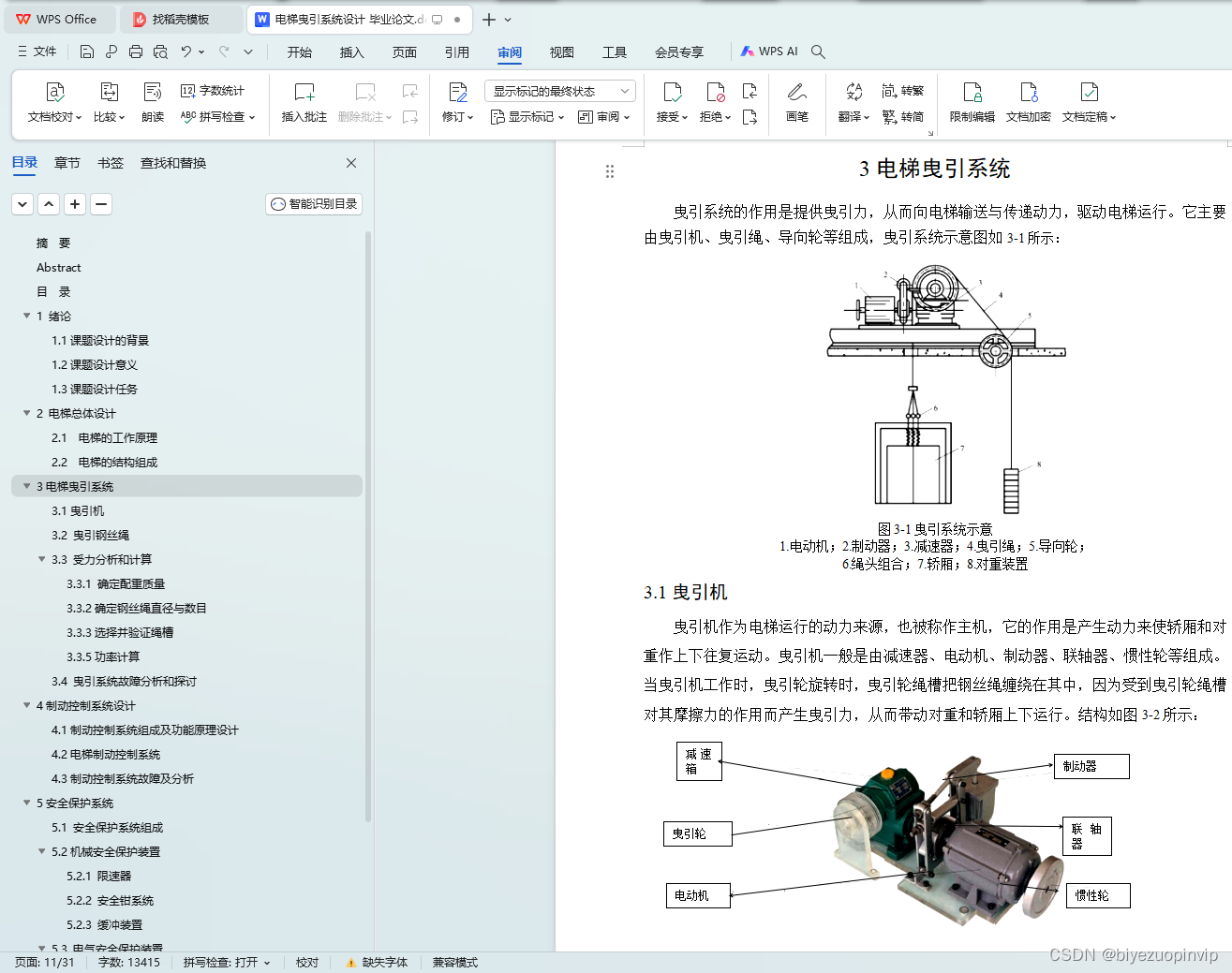Click the 拒绝 reject changes icon
Image resolution: width=1232 pixels, height=973 pixels.
tap(715, 92)
